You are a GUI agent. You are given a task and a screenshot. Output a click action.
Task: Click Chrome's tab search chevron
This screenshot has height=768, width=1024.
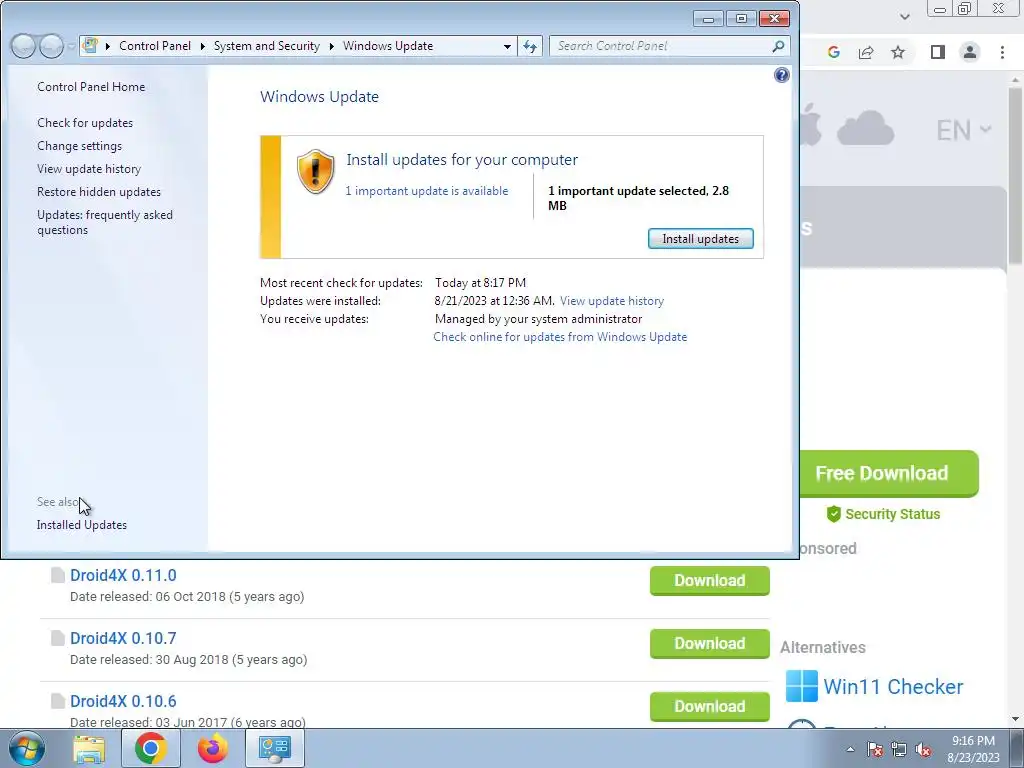click(x=904, y=17)
